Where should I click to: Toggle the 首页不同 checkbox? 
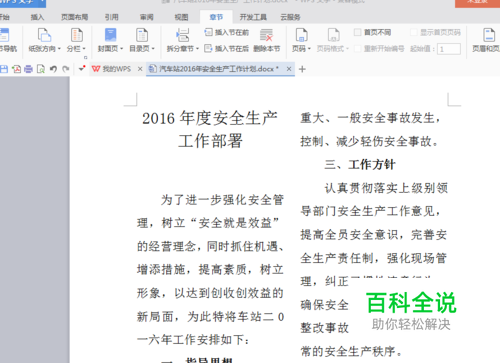click(358, 32)
